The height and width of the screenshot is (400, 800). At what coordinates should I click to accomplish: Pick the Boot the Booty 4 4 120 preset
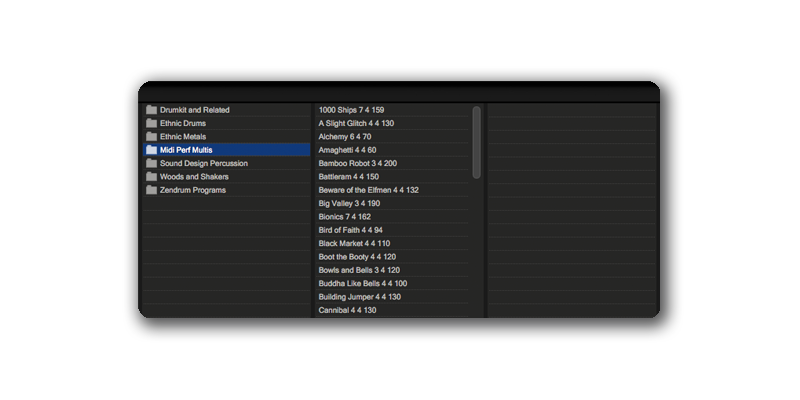[357, 257]
